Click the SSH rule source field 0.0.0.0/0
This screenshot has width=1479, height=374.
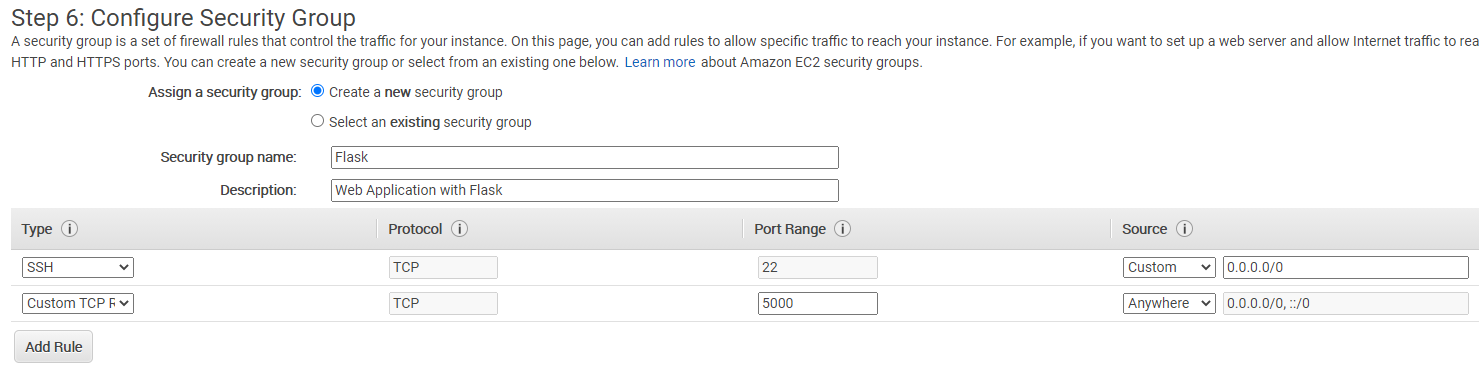click(x=1346, y=267)
